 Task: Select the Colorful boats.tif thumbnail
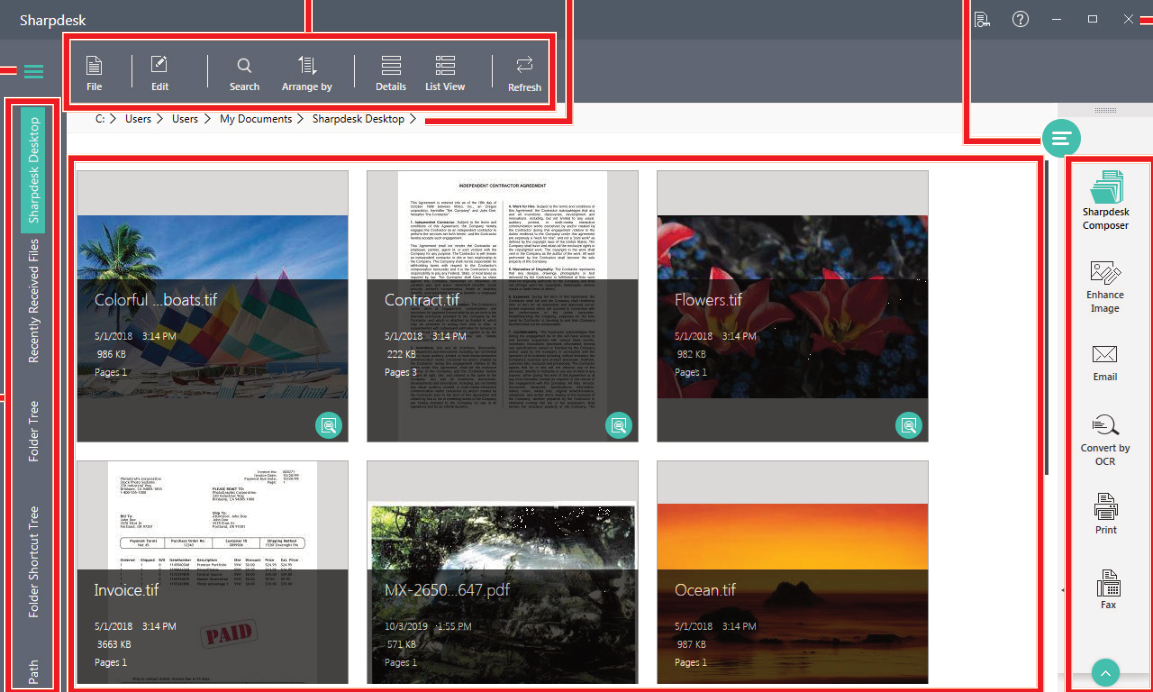point(213,306)
